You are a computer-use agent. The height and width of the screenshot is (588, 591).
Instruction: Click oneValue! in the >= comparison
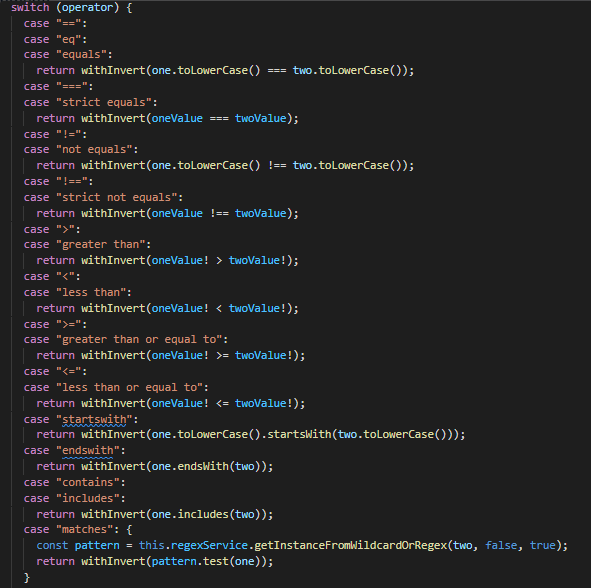(181, 355)
